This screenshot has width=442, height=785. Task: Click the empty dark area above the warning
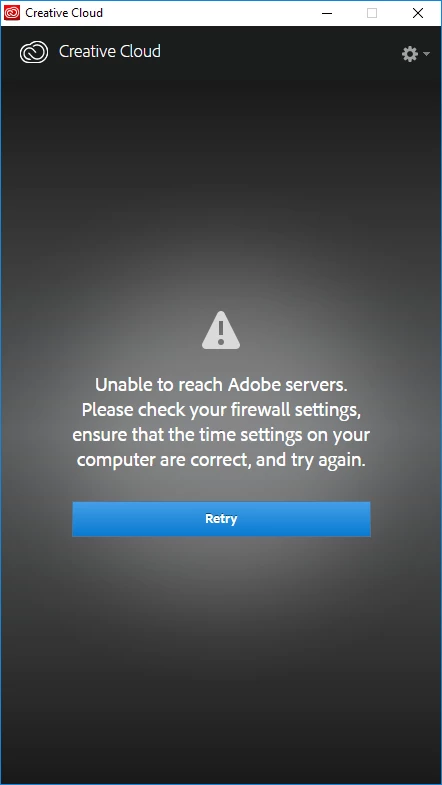221,190
